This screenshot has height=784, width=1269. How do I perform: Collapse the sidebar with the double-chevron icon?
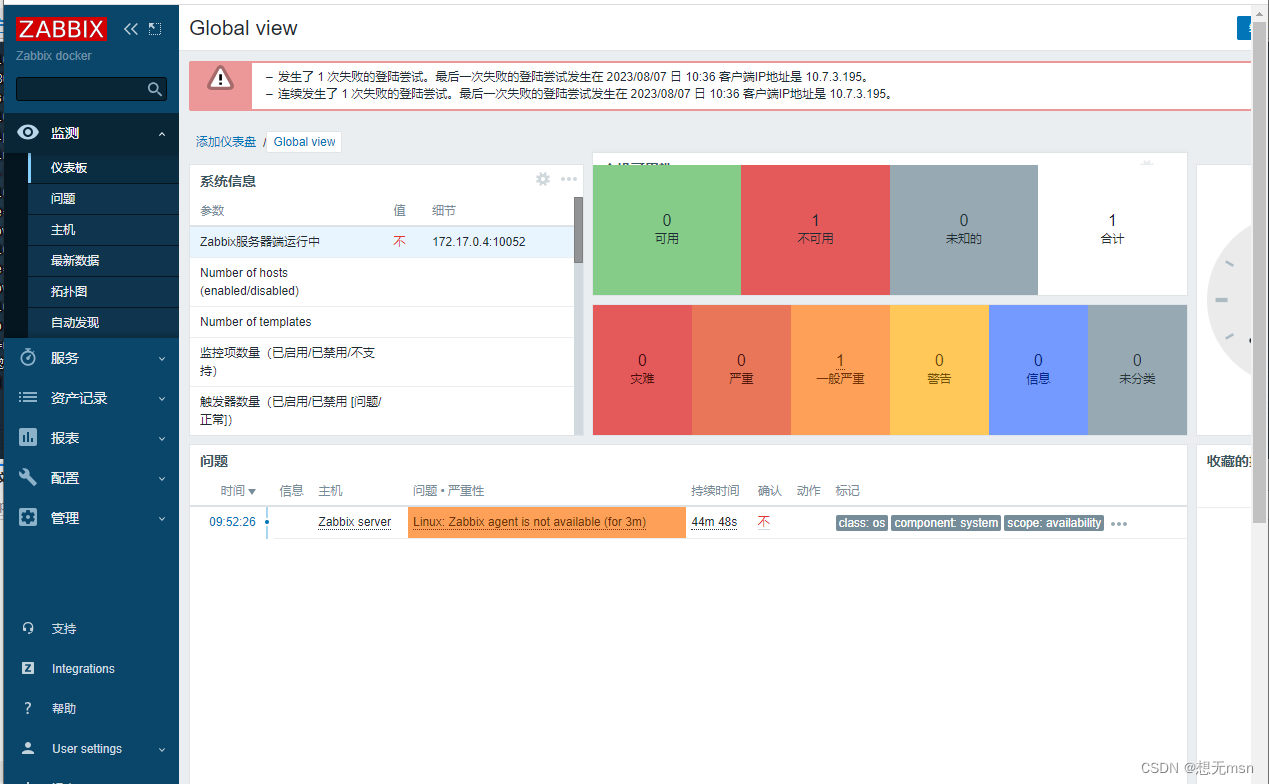click(x=130, y=29)
